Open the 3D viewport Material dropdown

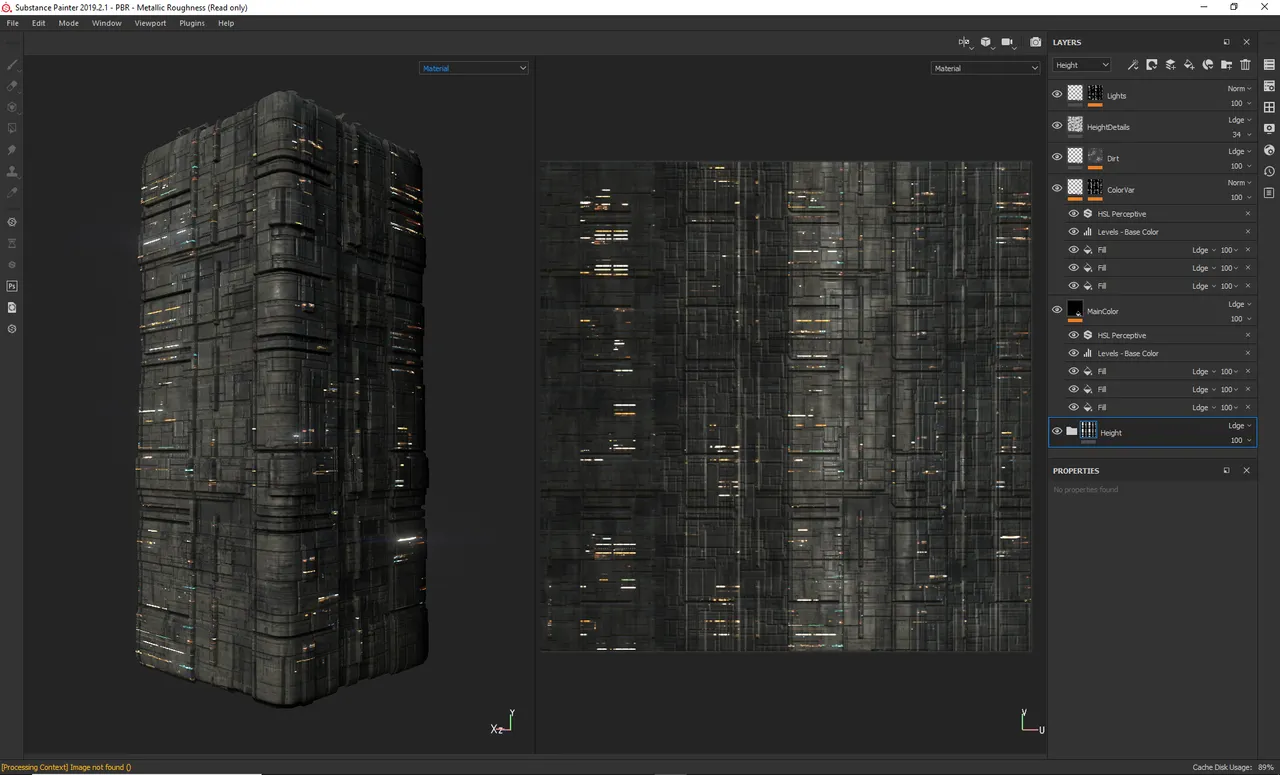[x=473, y=68]
